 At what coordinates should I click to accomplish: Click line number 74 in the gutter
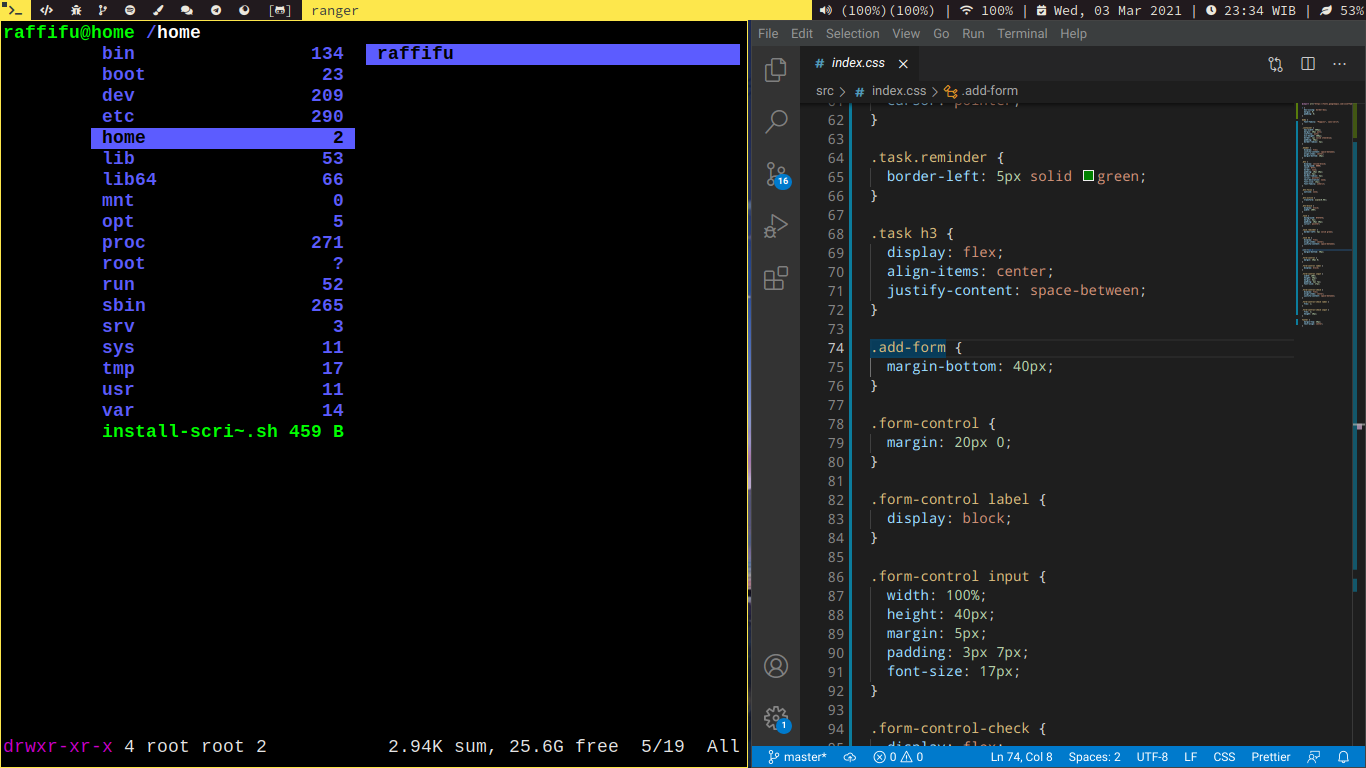coord(836,348)
